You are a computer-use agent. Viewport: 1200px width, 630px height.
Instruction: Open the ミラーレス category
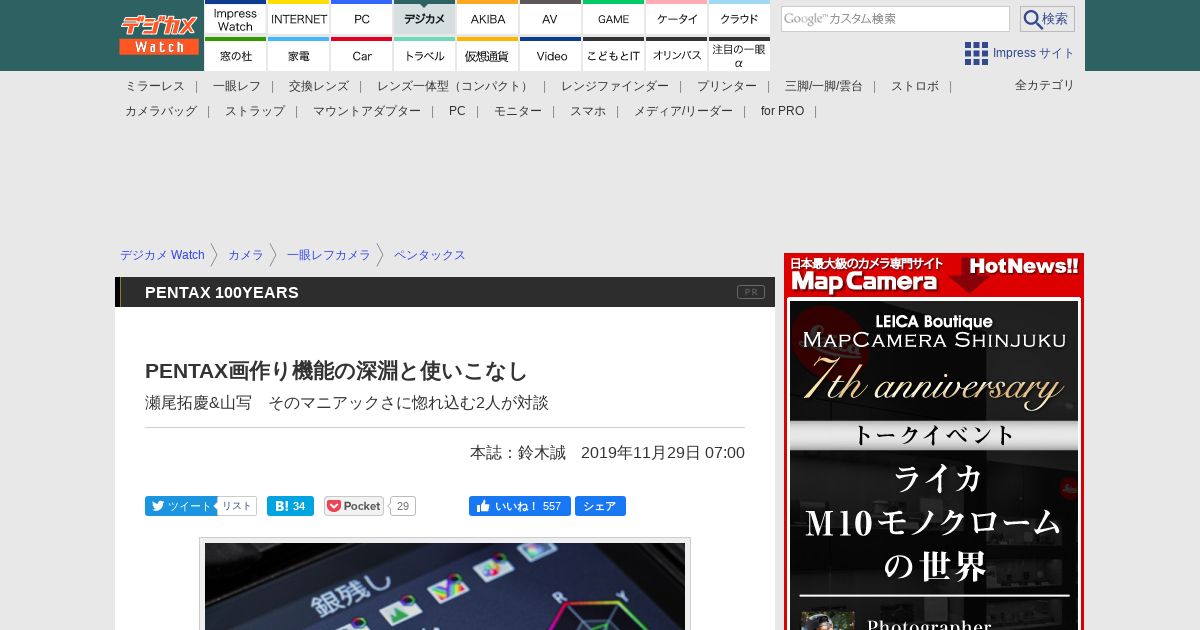(155, 86)
